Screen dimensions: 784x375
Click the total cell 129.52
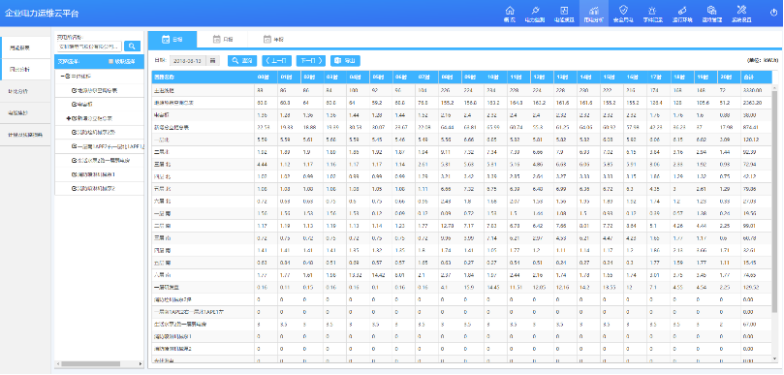tap(756, 288)
